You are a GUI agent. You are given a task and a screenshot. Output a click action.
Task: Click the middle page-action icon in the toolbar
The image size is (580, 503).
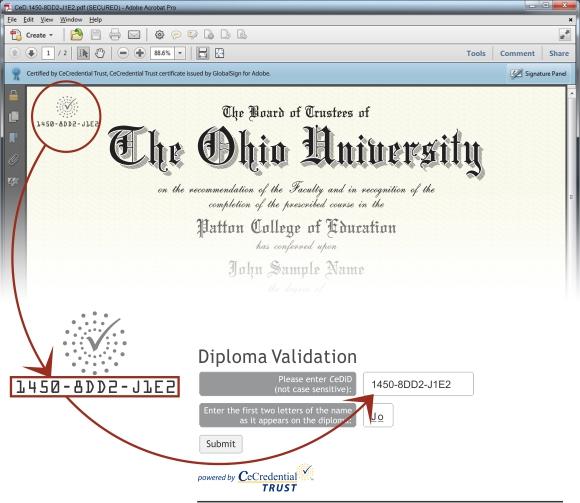coord(225,35)
